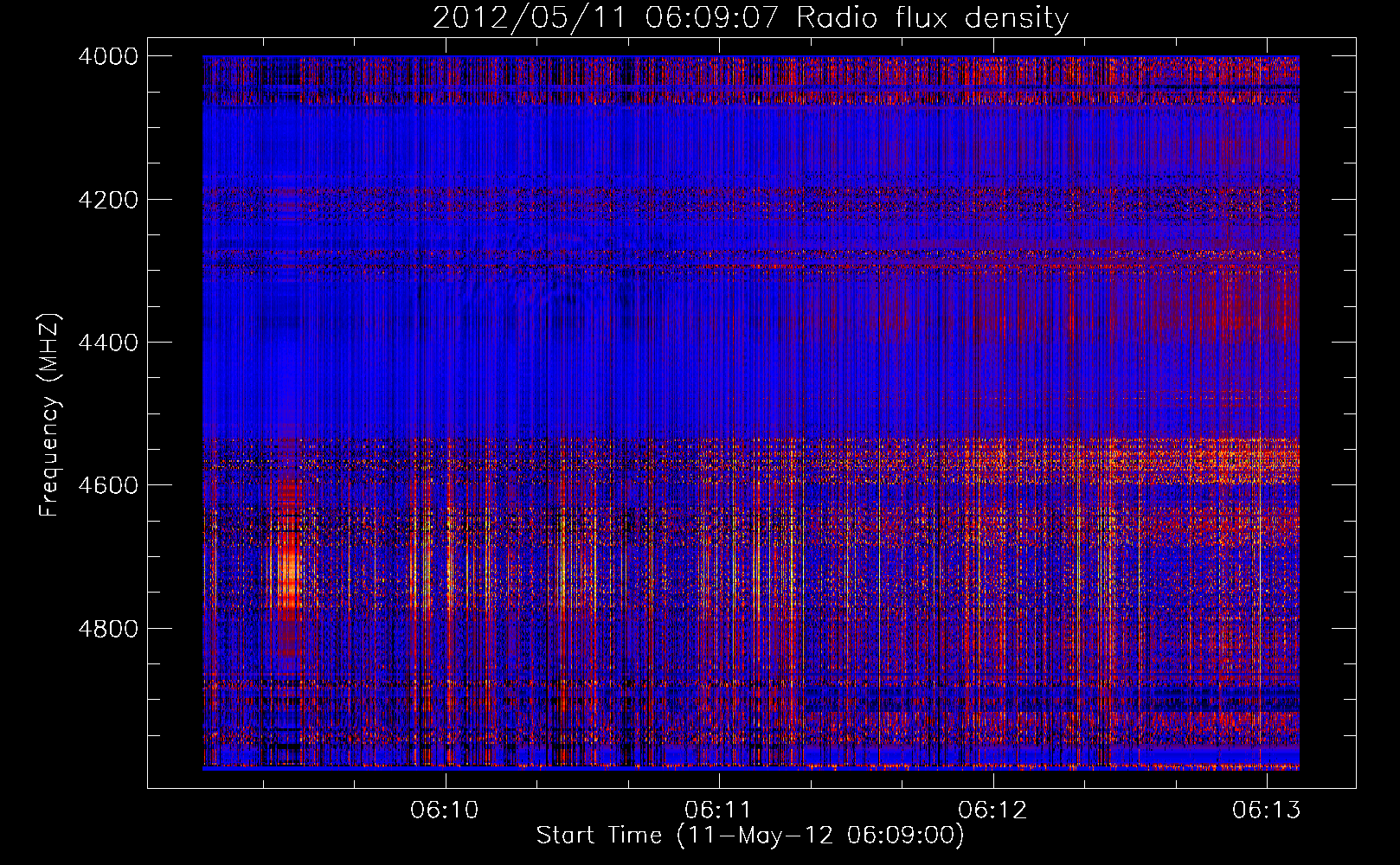Click the 'Start Time (11-May-12 06:09:00)' axis title
This screenshot has height=865, width=1400.
point(750,836)
